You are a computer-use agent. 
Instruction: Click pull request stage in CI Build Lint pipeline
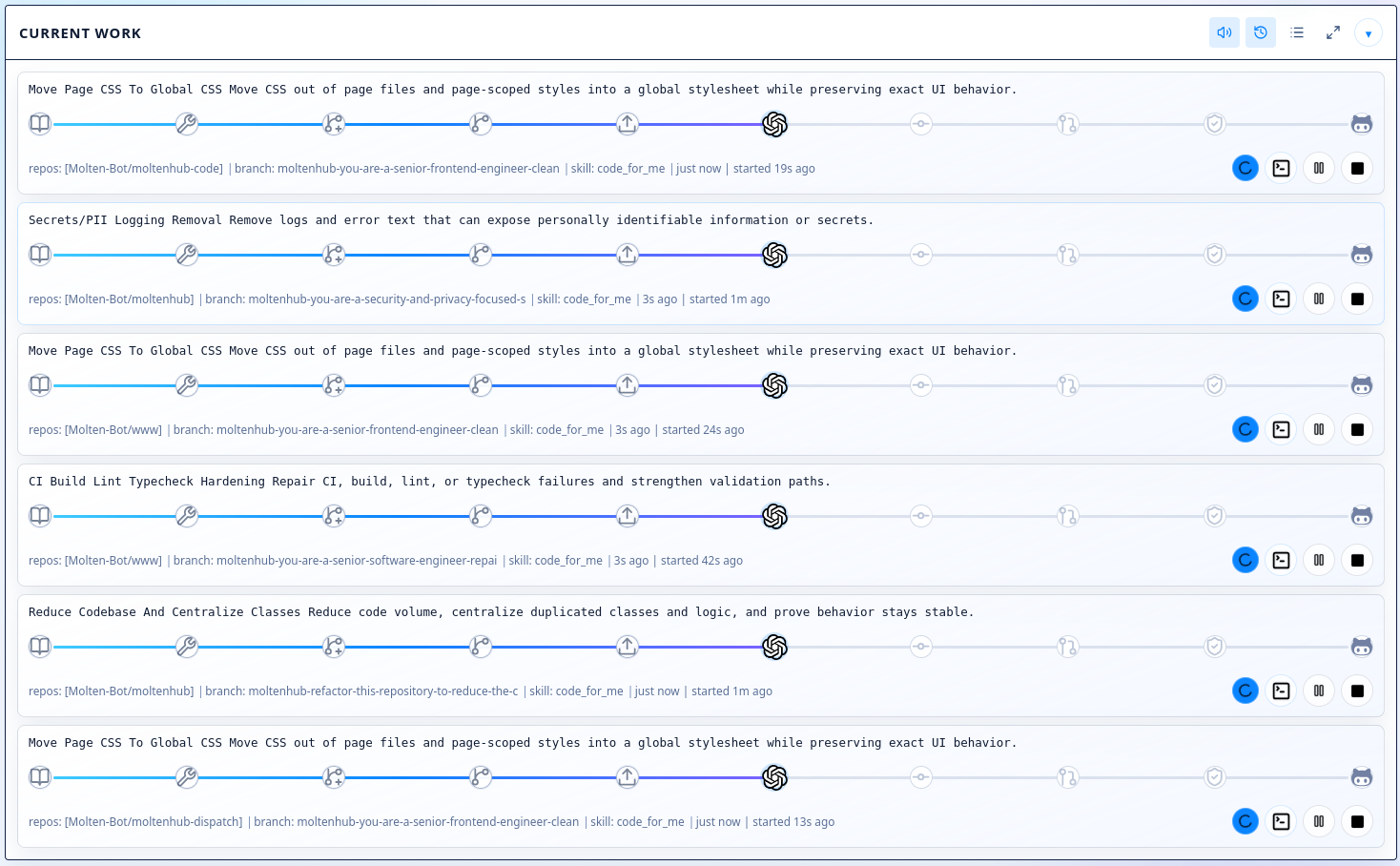click(x=1068, y=516)
